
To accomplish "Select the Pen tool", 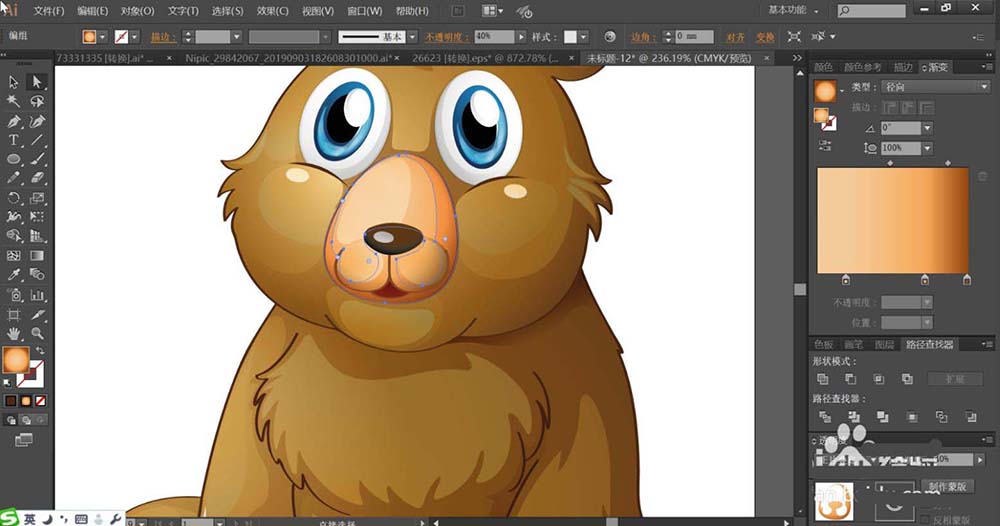I will click(x=13, y=121).
